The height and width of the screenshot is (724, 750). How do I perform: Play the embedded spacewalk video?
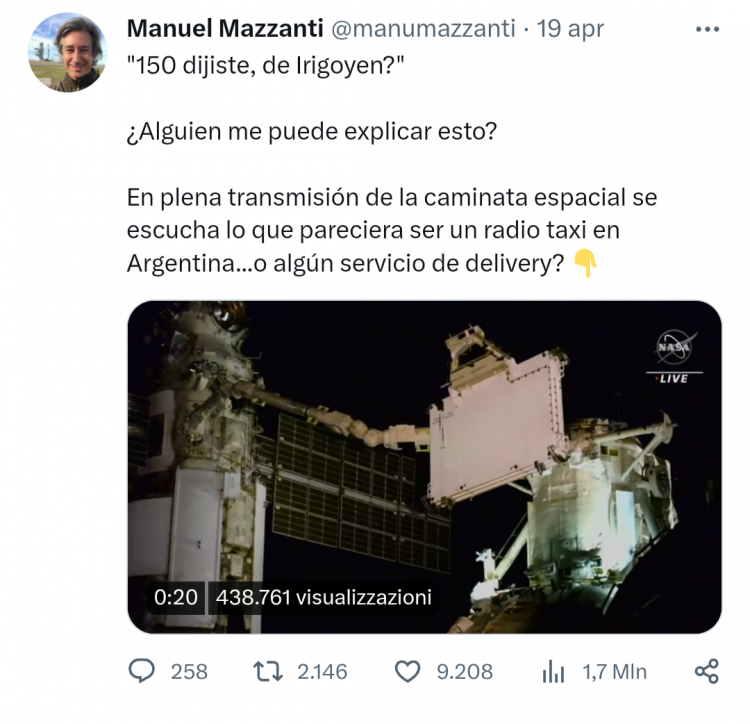[424, 467]
